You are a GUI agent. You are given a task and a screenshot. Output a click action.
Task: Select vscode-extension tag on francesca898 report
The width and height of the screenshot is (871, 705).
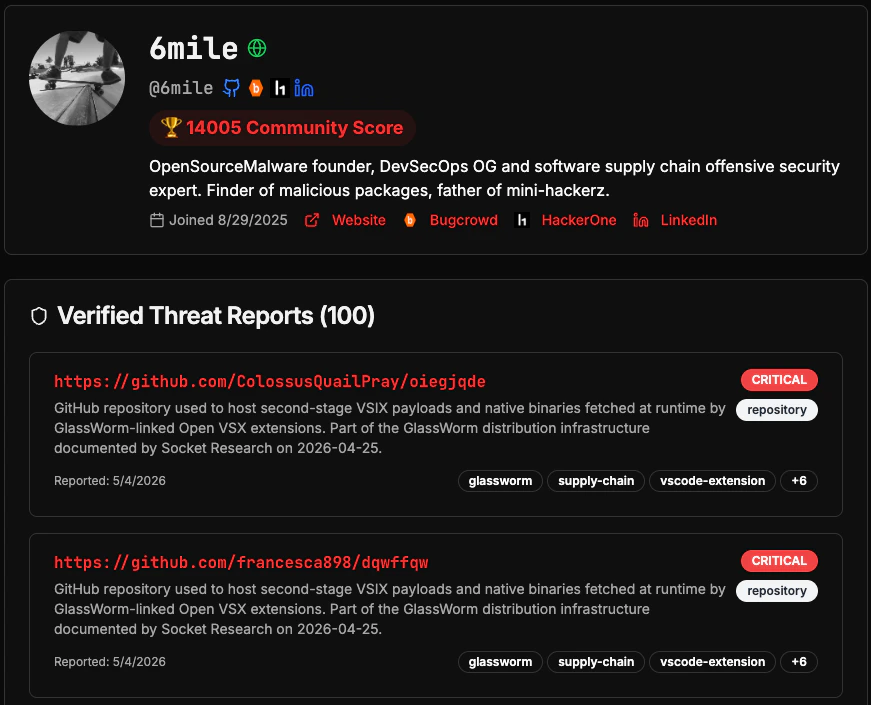tap(712, 662)
